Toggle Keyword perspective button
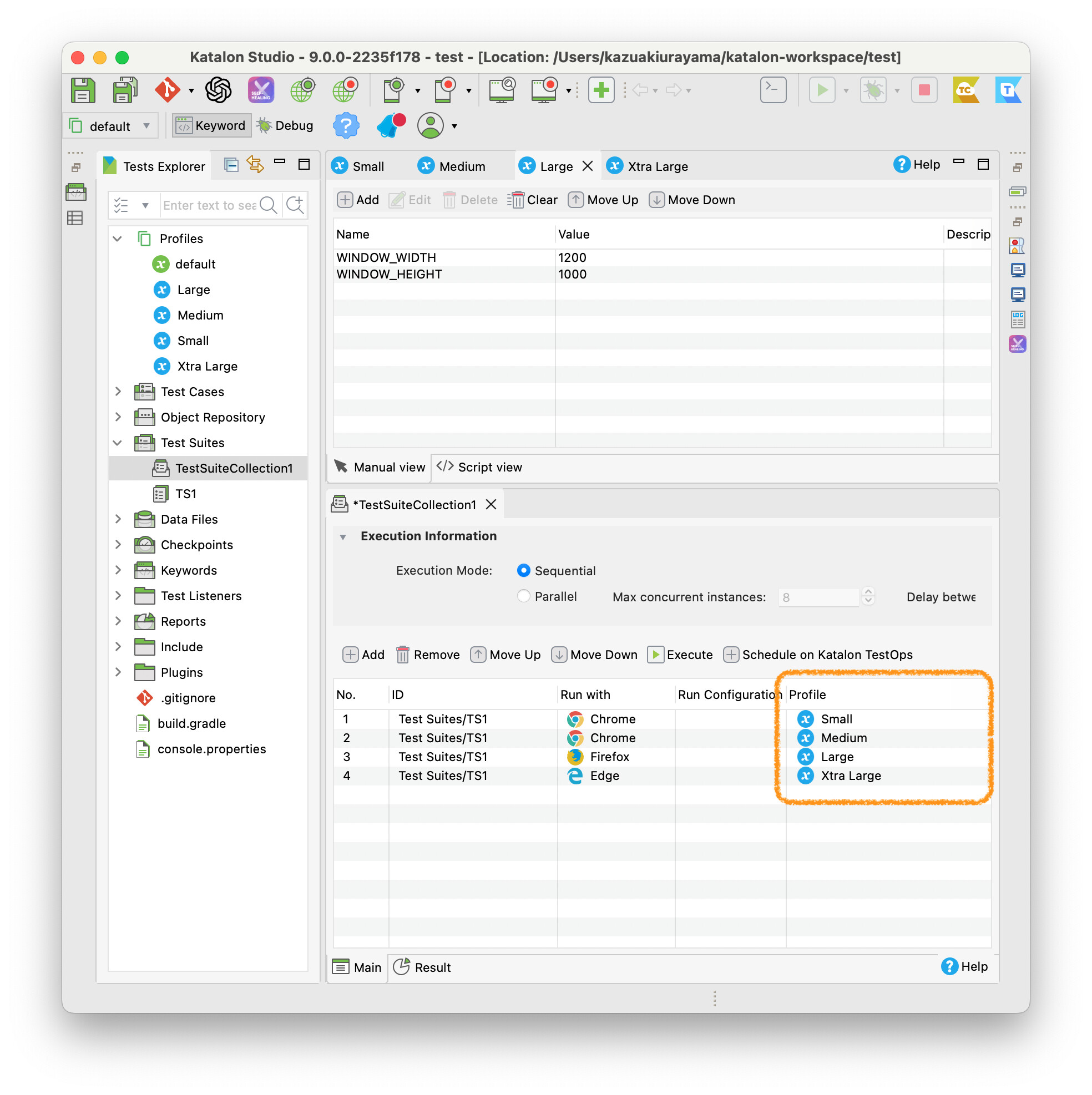The image size is (1092, 1095). [x=211, y=125]
